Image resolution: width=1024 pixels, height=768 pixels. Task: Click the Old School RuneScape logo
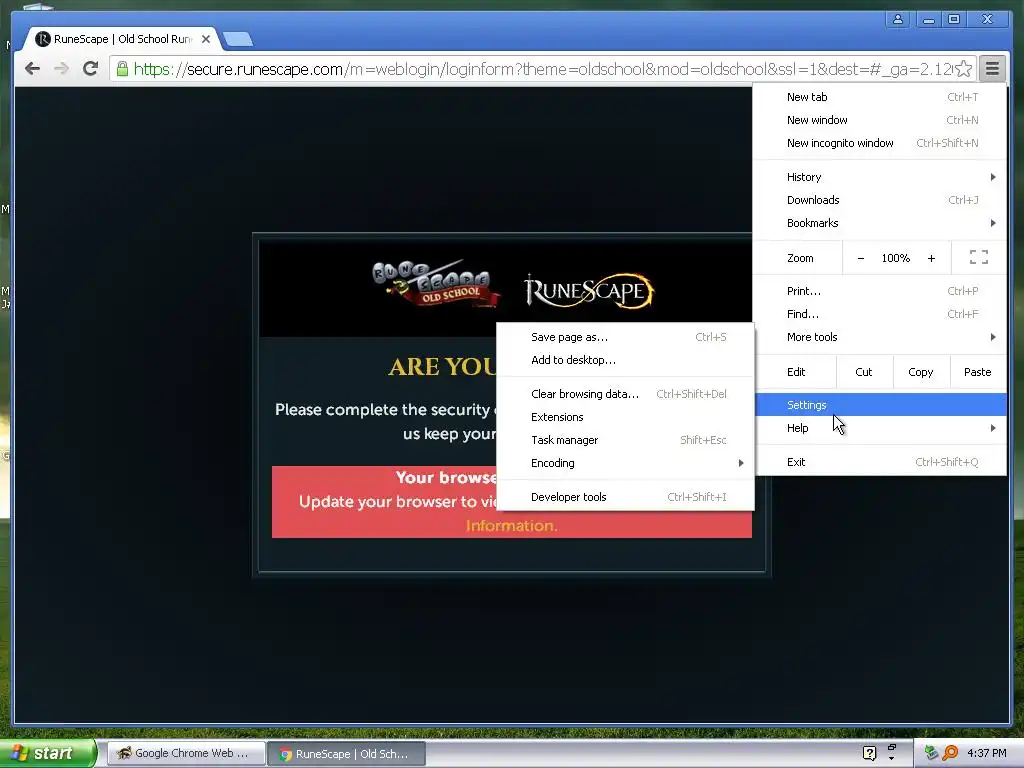(x=436, y=284)
